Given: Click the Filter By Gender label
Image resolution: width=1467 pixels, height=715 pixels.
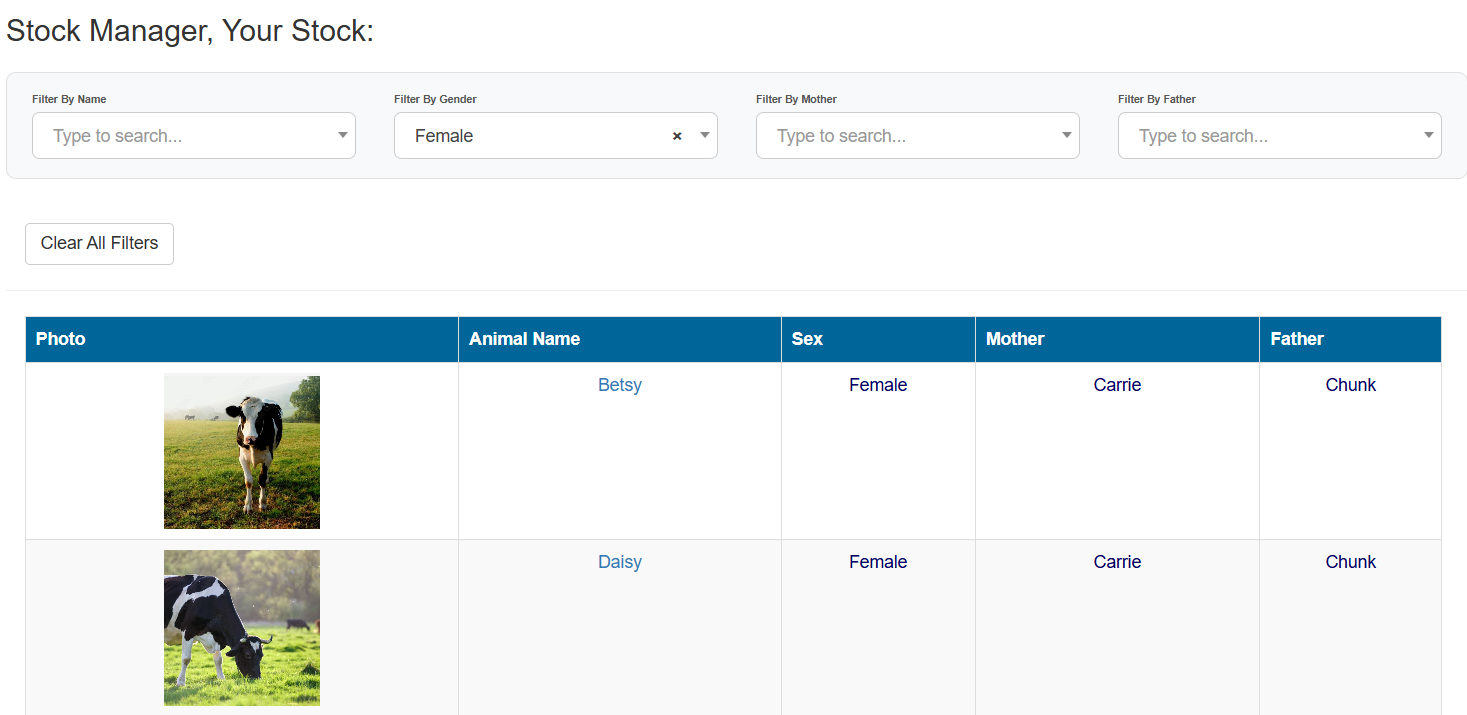Looking at the screenshot, I should (x=435, y=99).
